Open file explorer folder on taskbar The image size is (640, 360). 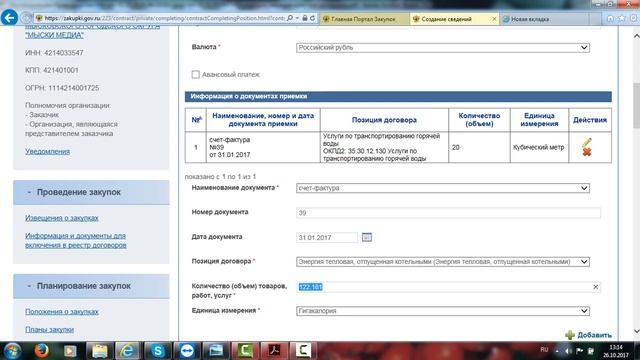tap(99, 351)
